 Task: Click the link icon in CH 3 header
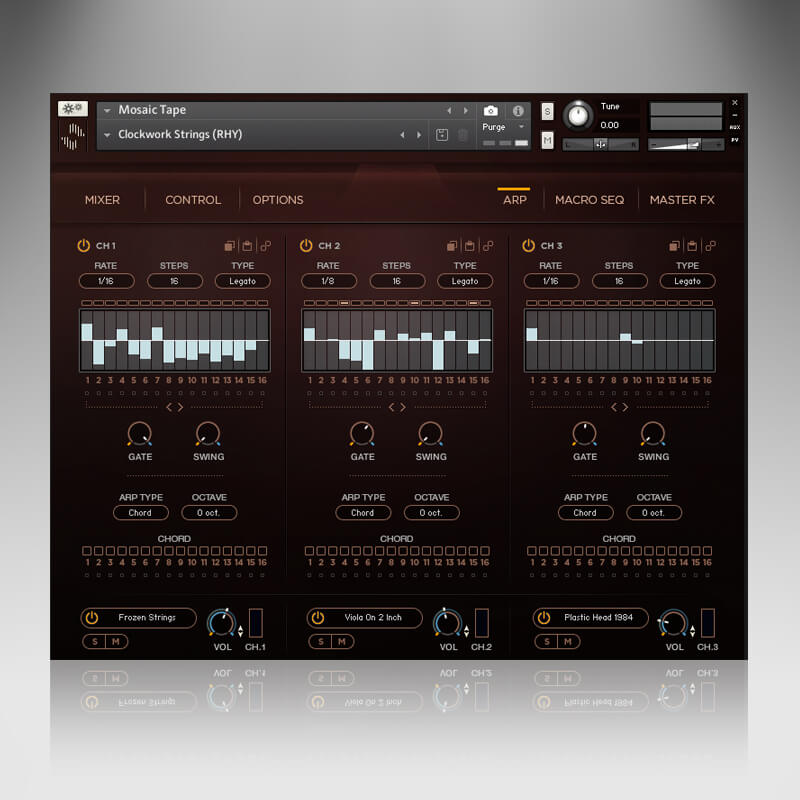711,245
